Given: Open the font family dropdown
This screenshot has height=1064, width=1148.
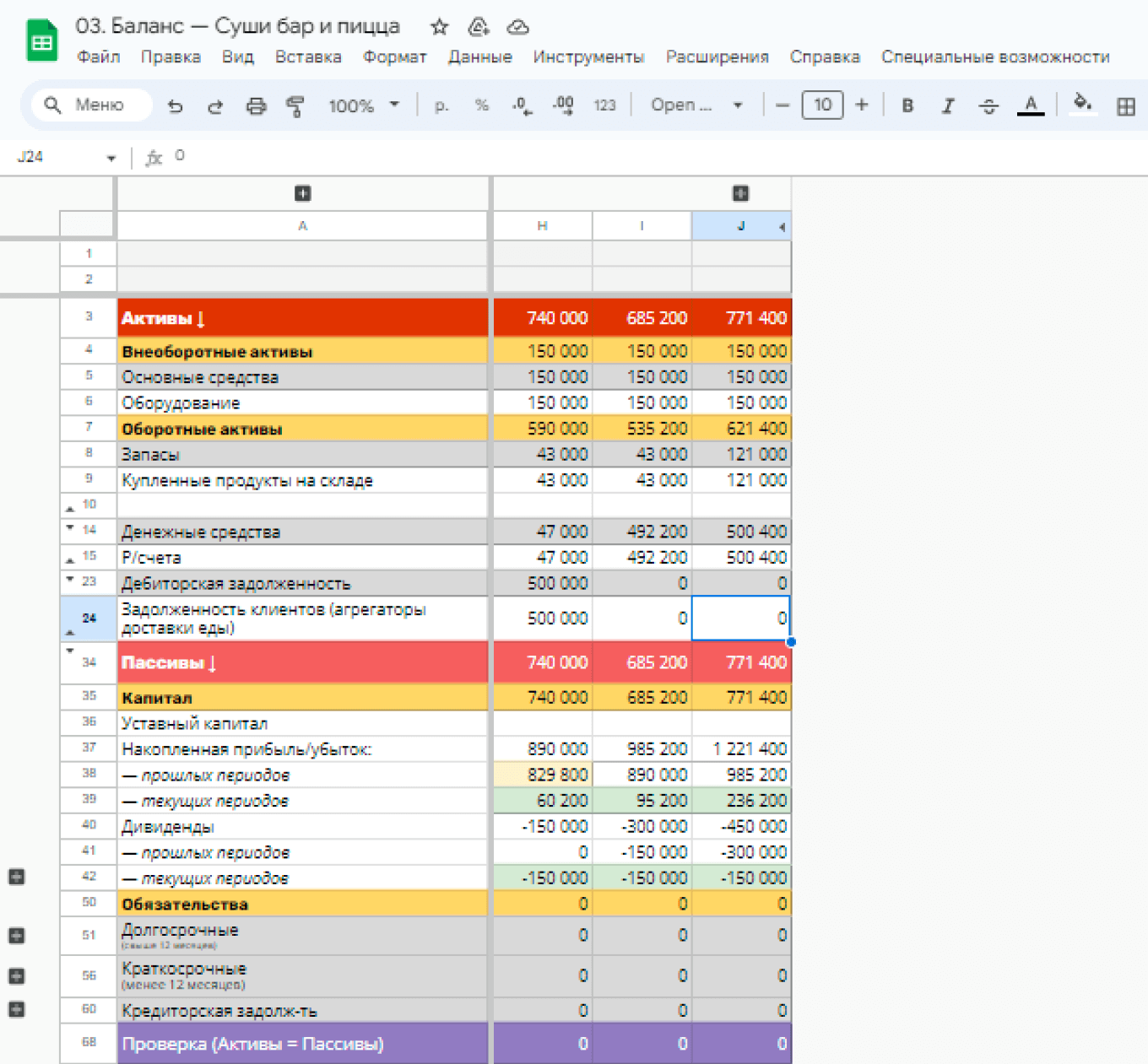Looking at the screenshot, I should [x=696, y=105].
